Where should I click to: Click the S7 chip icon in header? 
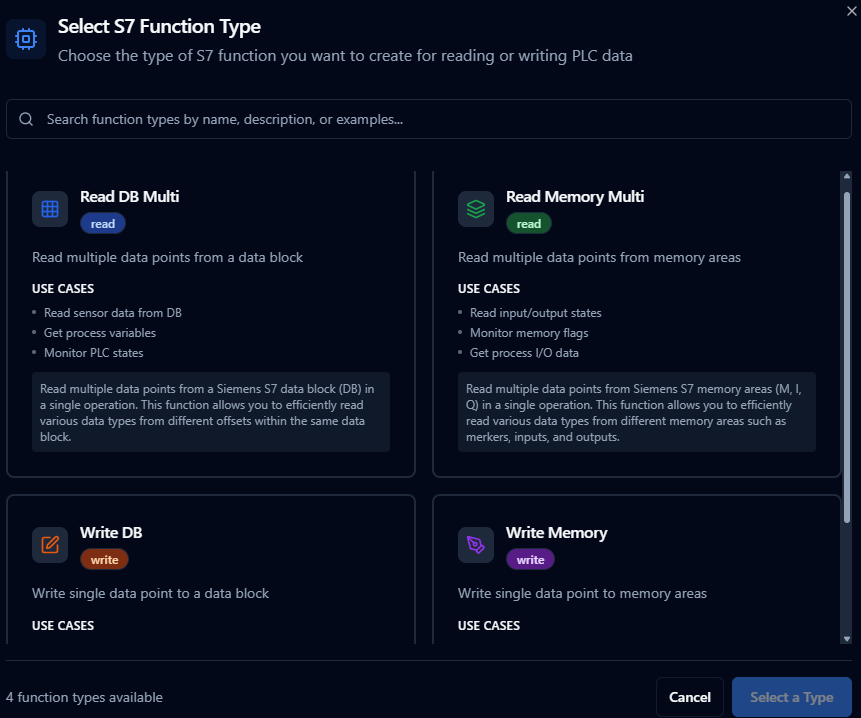click(x=26, y=39)
